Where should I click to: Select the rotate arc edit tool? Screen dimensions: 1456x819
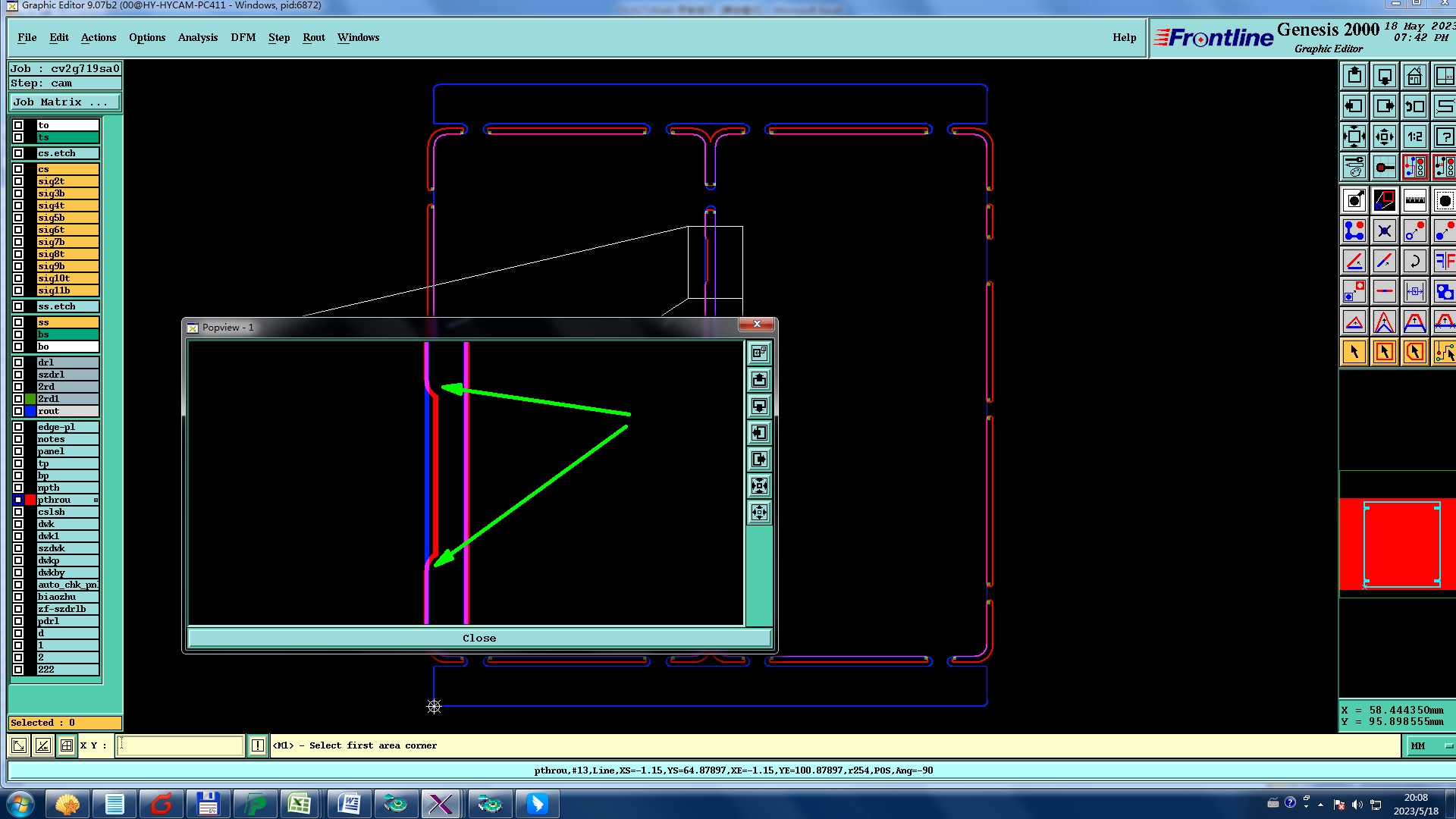pos(1414,262)
